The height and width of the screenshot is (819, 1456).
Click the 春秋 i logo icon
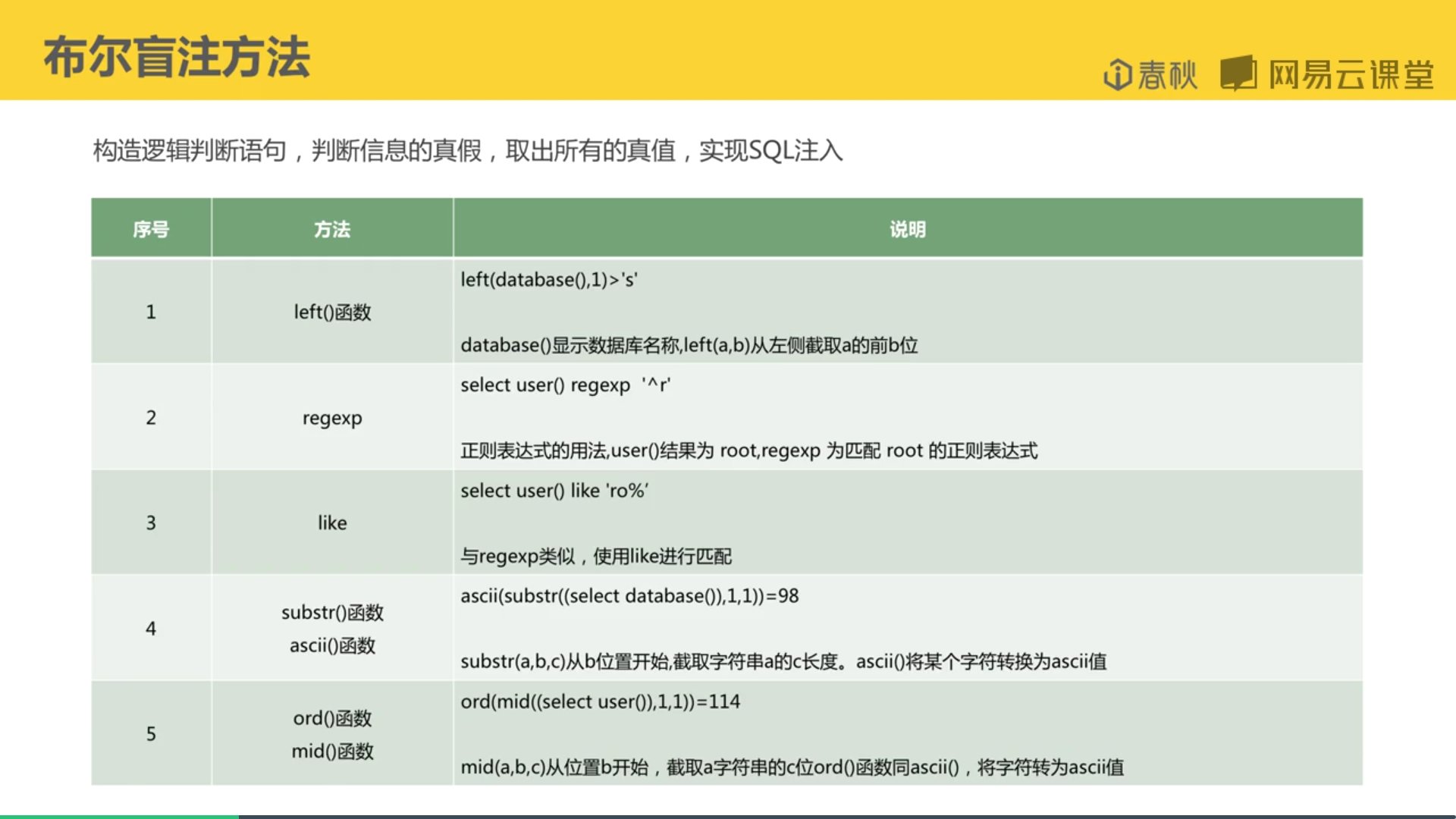click(x=1117, y=75)
